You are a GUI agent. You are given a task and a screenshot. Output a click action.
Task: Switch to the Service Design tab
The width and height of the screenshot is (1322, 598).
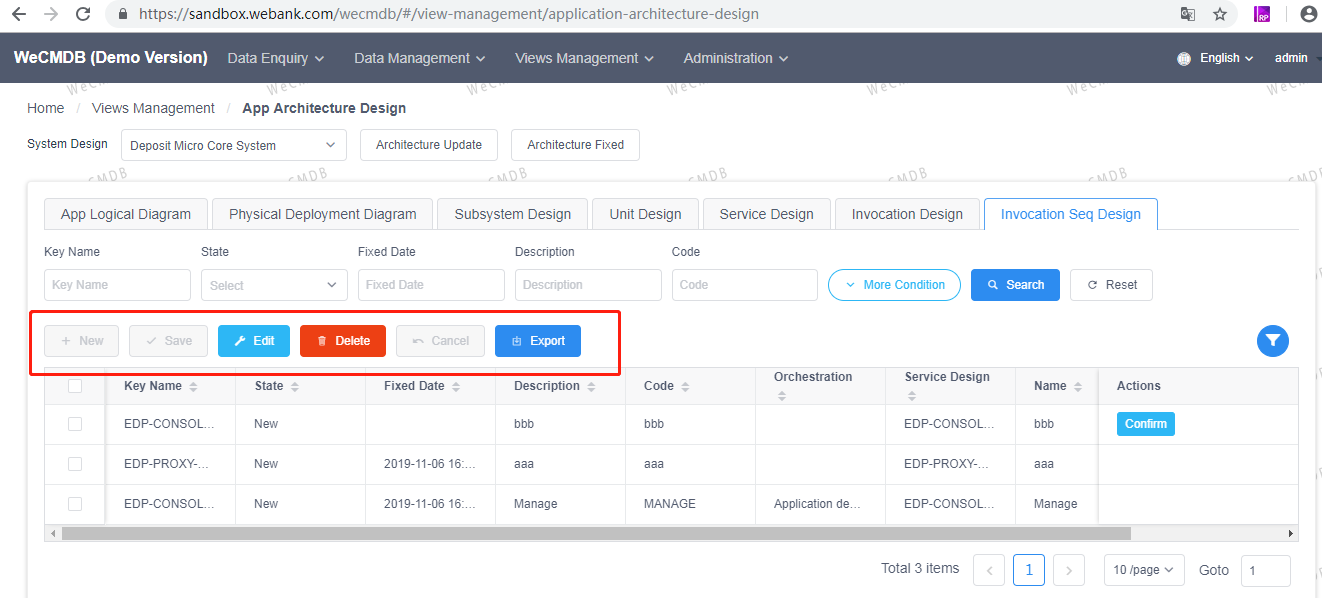[766, 213]
